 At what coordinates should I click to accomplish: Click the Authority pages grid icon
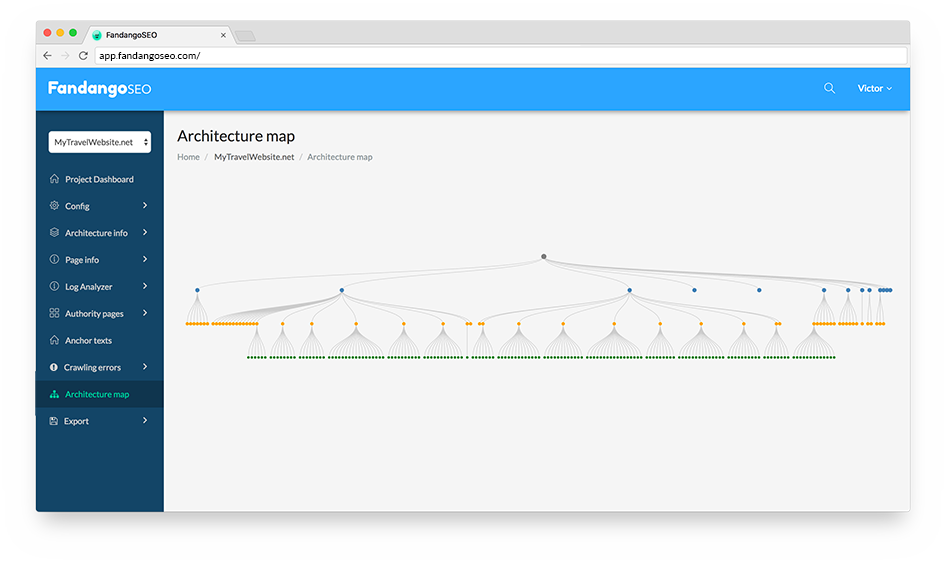click(x=54, y=313)
